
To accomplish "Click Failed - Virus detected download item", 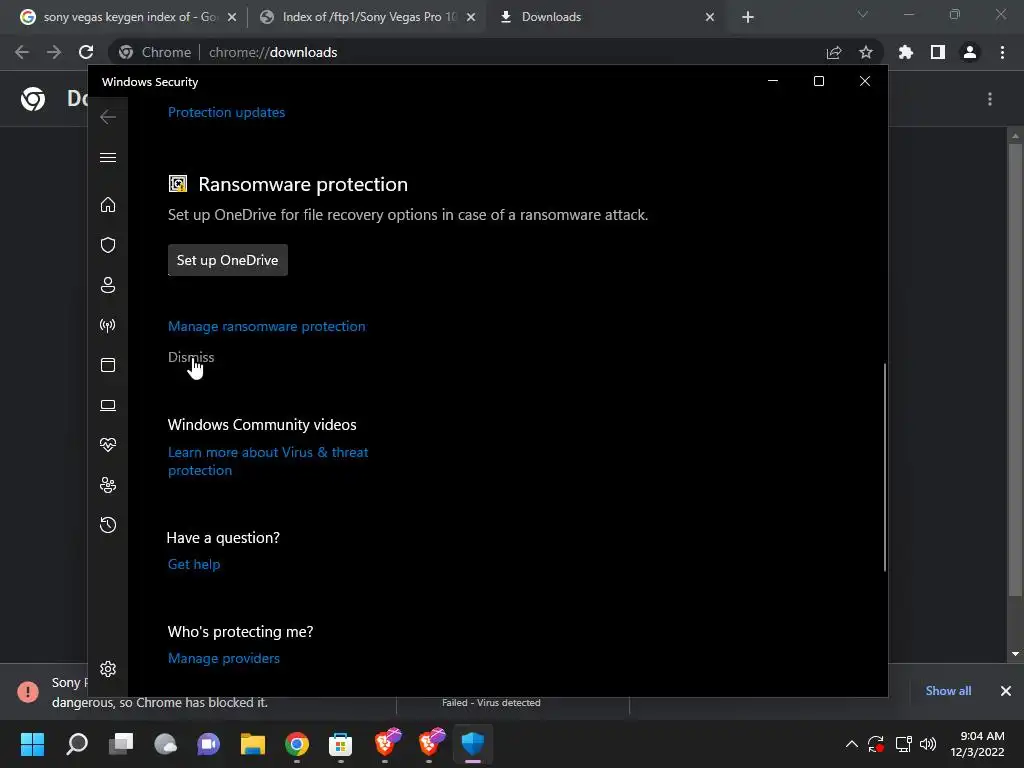I will click(491, 703).
